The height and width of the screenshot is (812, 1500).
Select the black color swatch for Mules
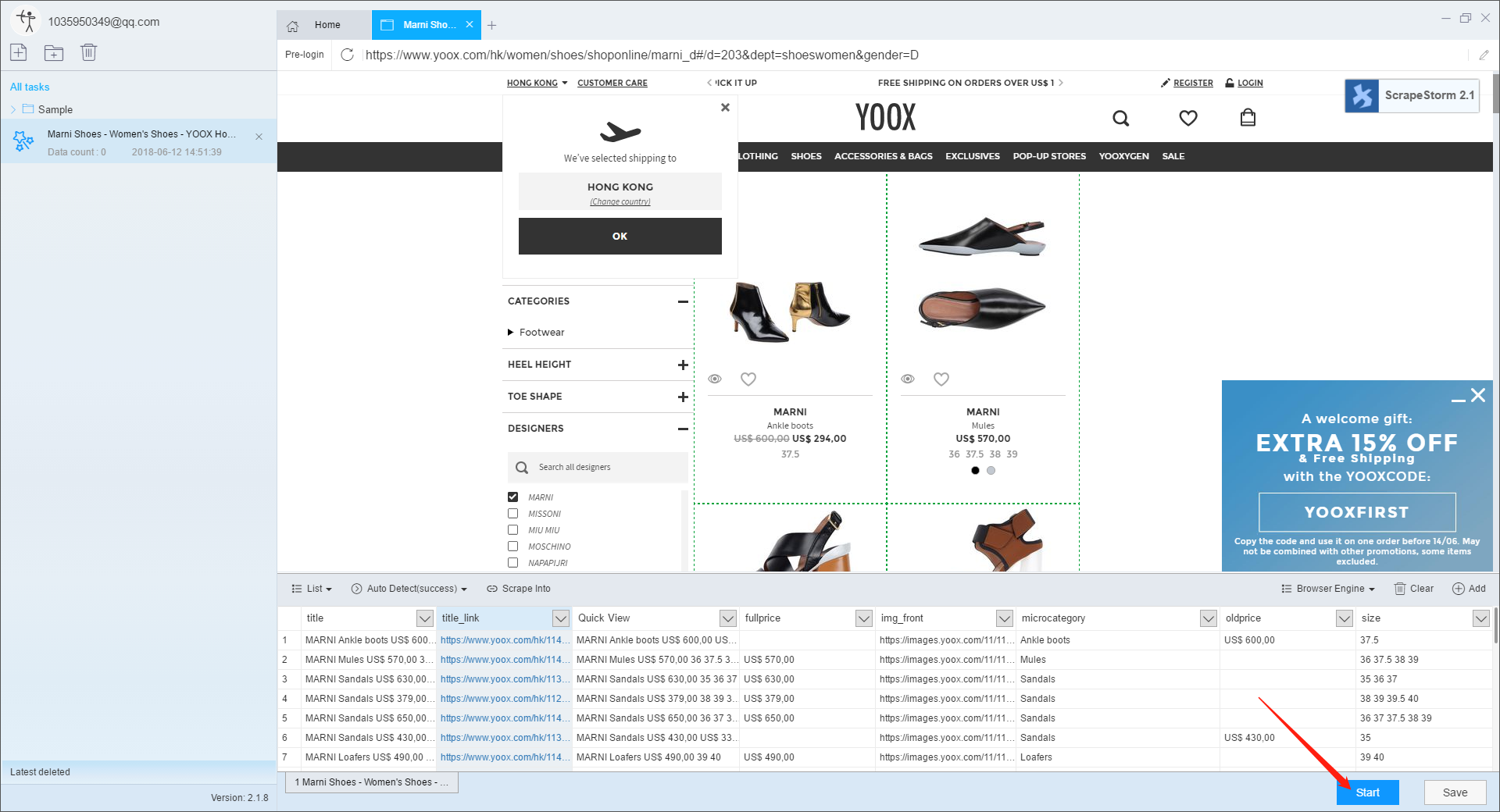(975, 470)
